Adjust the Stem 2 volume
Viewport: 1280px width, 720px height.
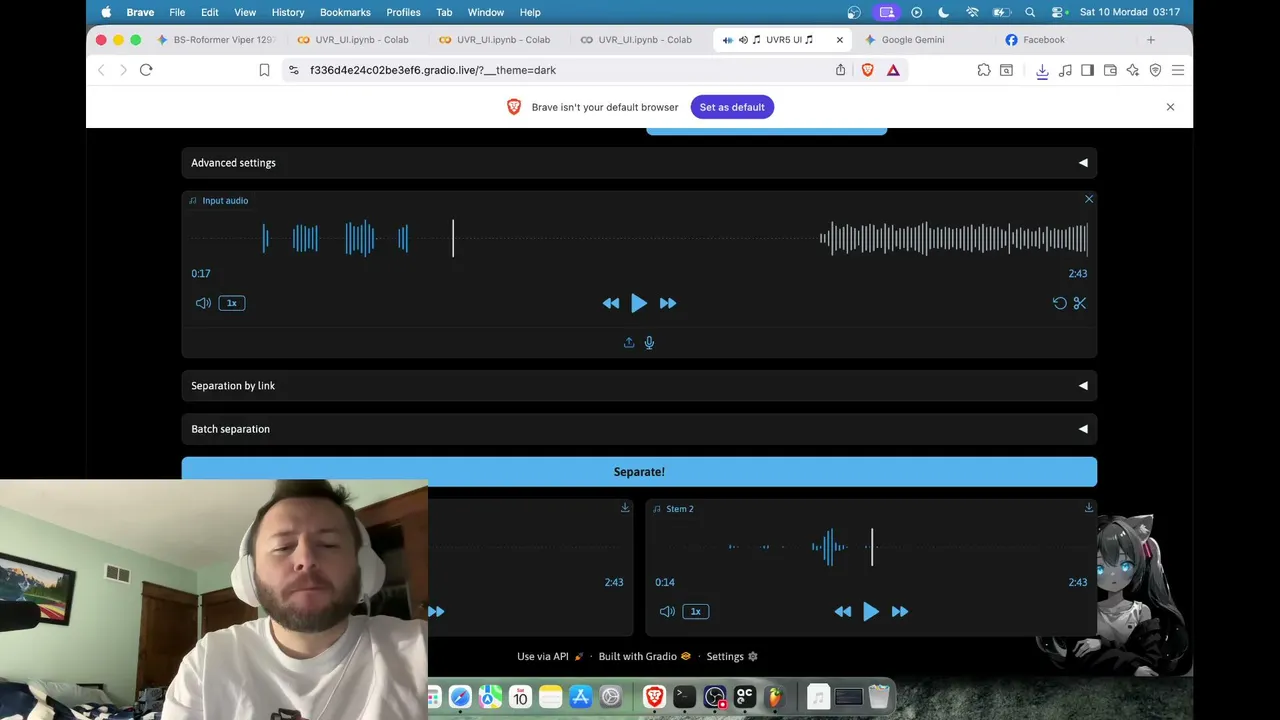click(667, 612)
